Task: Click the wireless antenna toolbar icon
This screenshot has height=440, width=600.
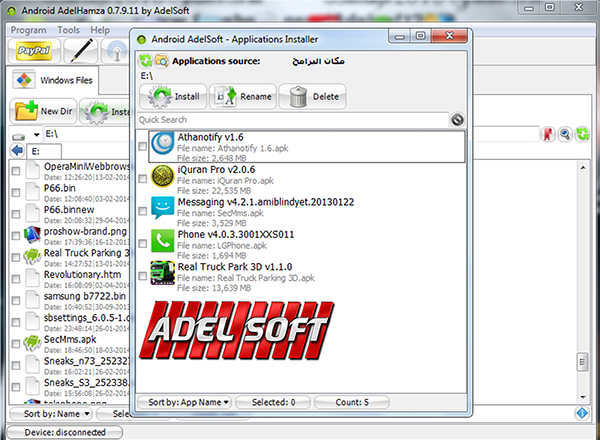Action: click(x=116, y=51)
